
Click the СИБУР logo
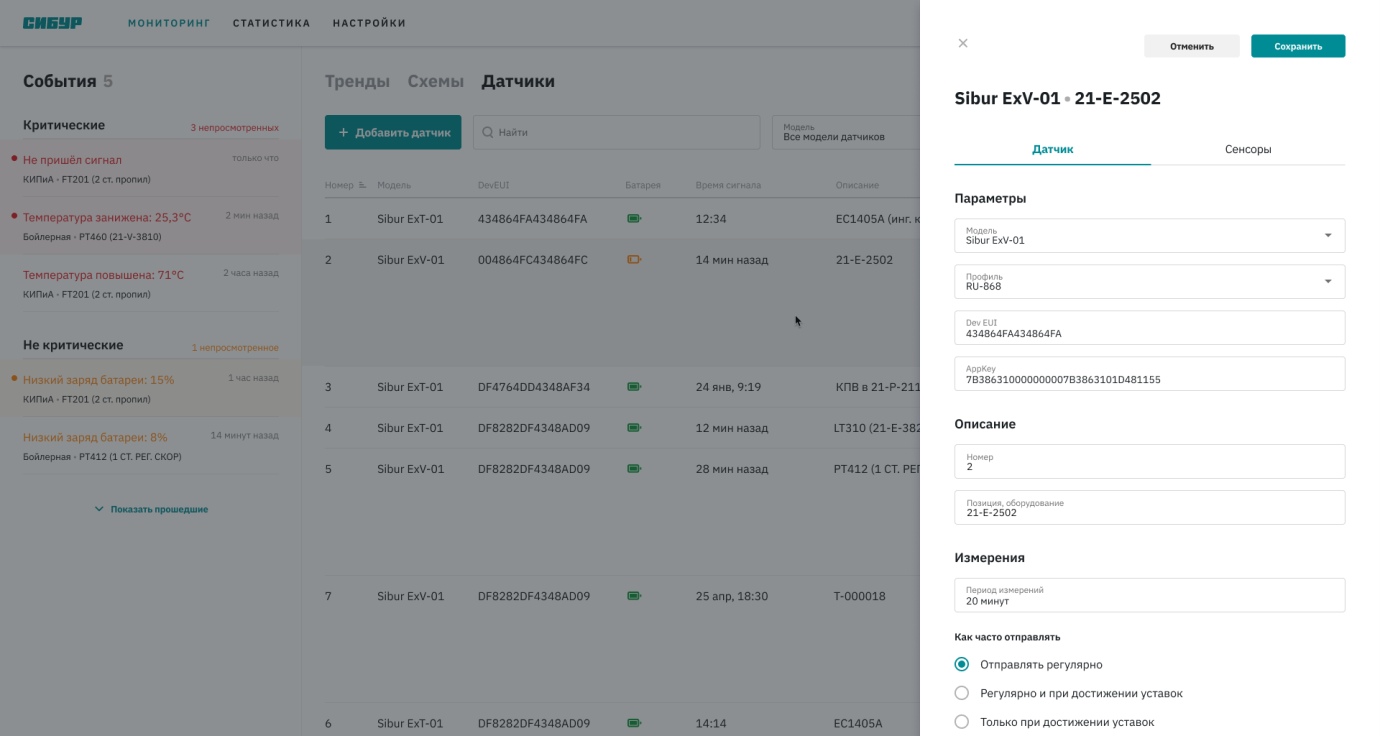(53, 23)
